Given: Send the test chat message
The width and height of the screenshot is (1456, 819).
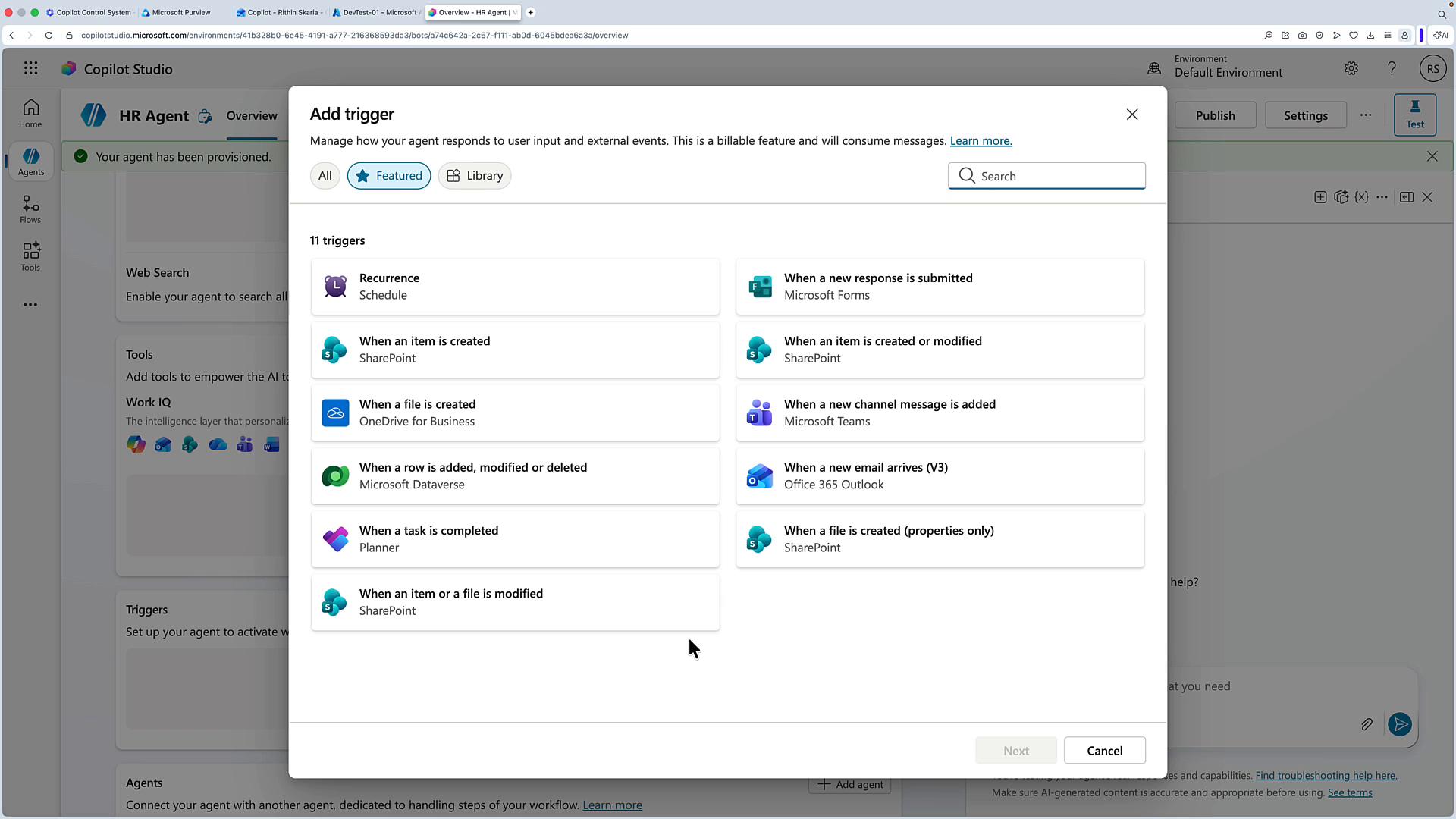Looking at the screenshot, I should (x=1400, y=725).
